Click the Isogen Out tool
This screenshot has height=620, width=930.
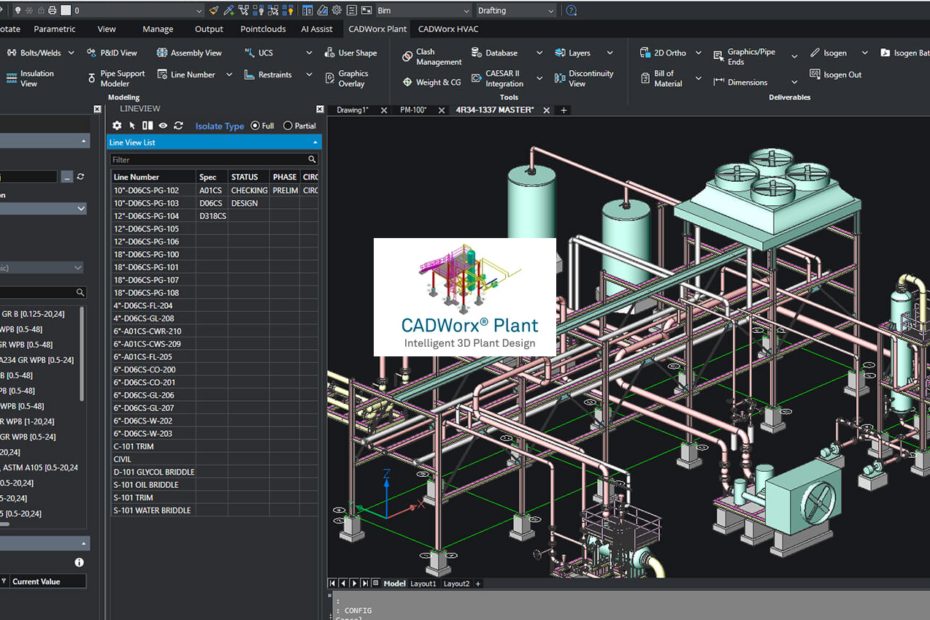click(x=835, y=75)
